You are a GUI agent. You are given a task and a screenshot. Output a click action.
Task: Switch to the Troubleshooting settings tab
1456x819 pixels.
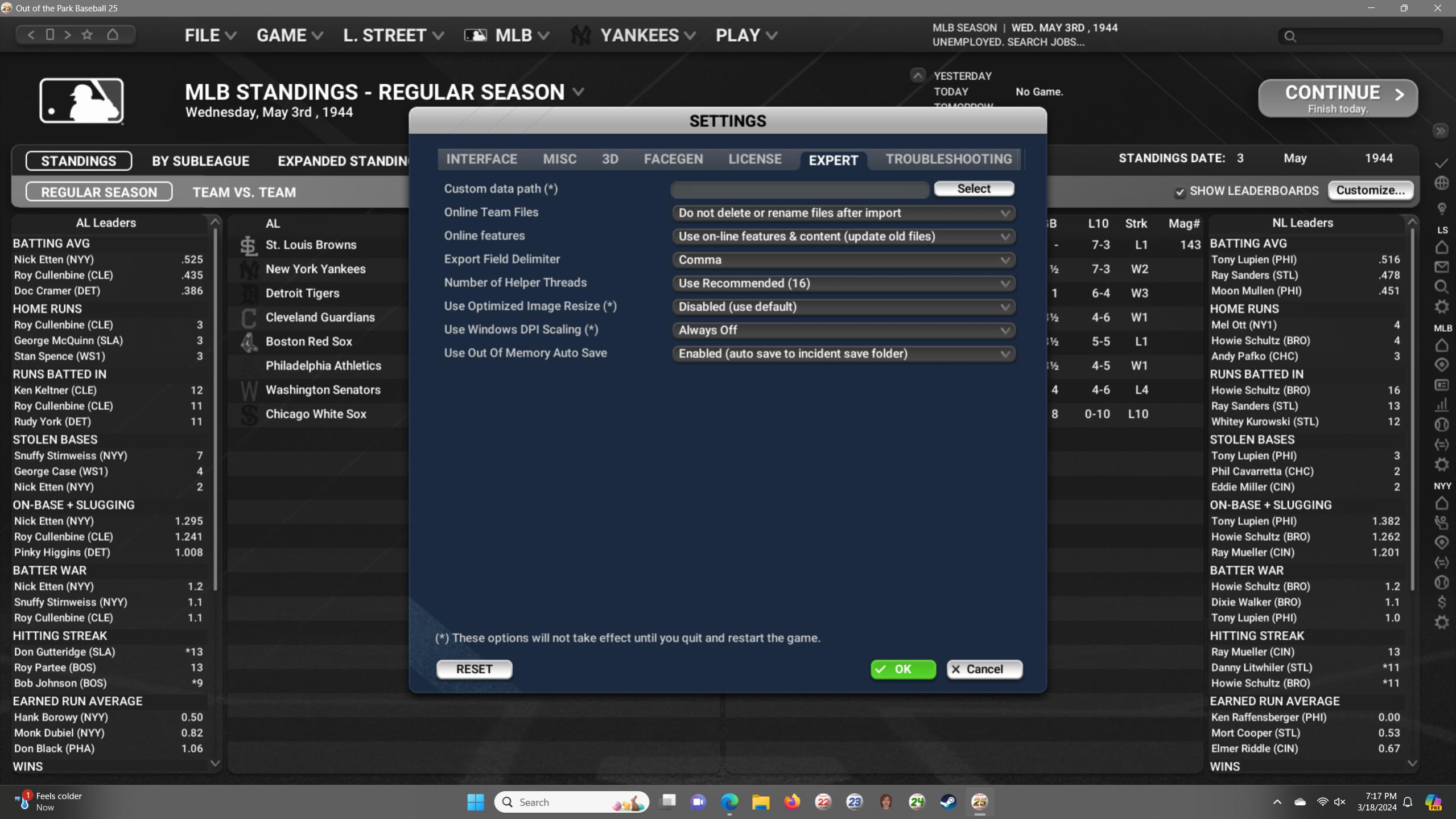tap(948, 159)
